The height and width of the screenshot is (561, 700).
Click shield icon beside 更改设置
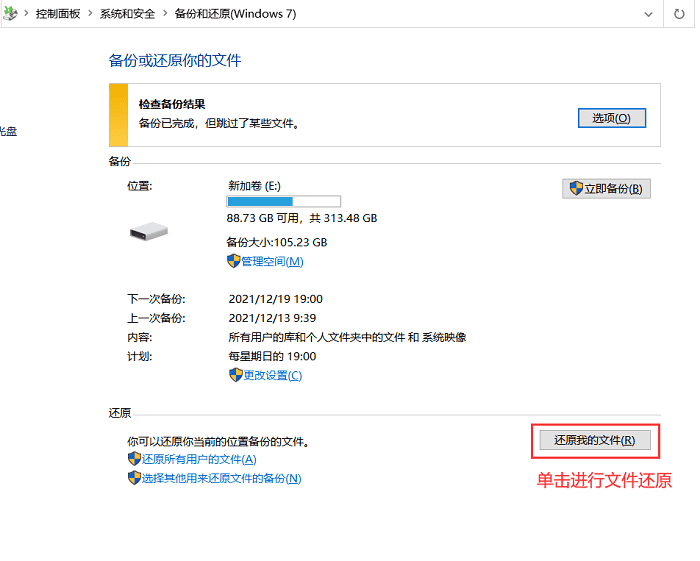click(x=236, y=375)
